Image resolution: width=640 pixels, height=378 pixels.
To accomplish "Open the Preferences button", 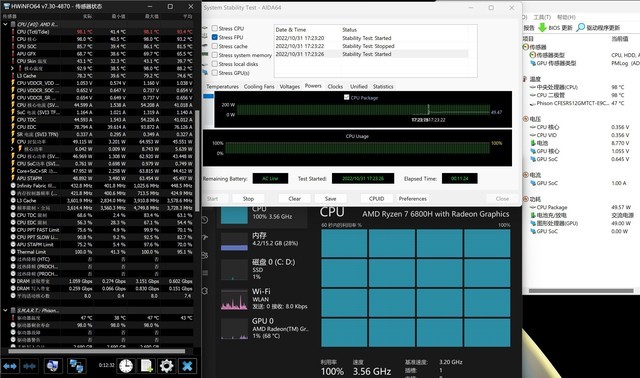I will [413, 198].
